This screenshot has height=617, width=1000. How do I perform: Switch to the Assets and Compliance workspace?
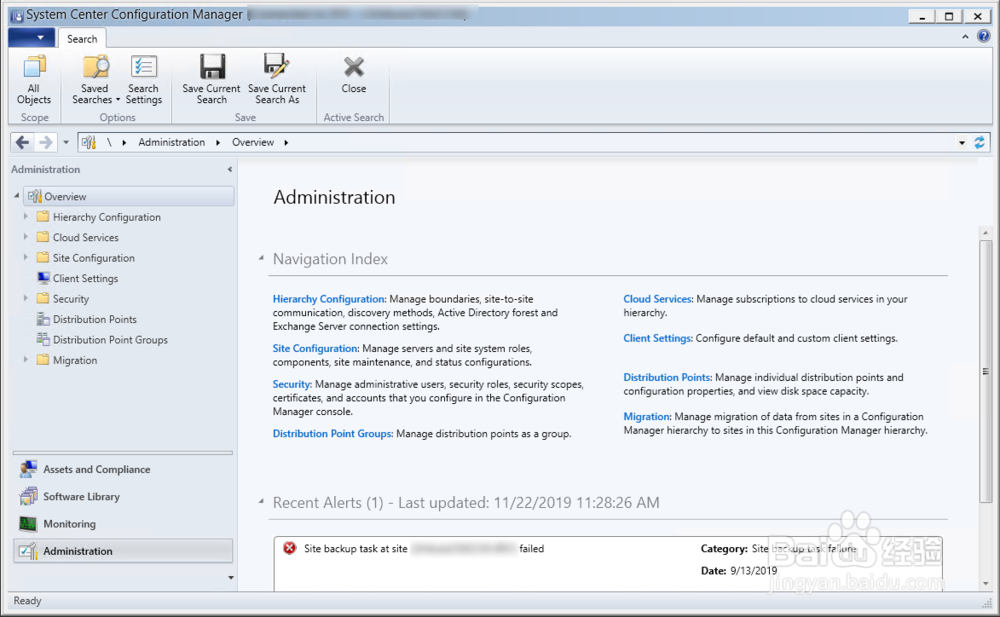click(122, 469)
